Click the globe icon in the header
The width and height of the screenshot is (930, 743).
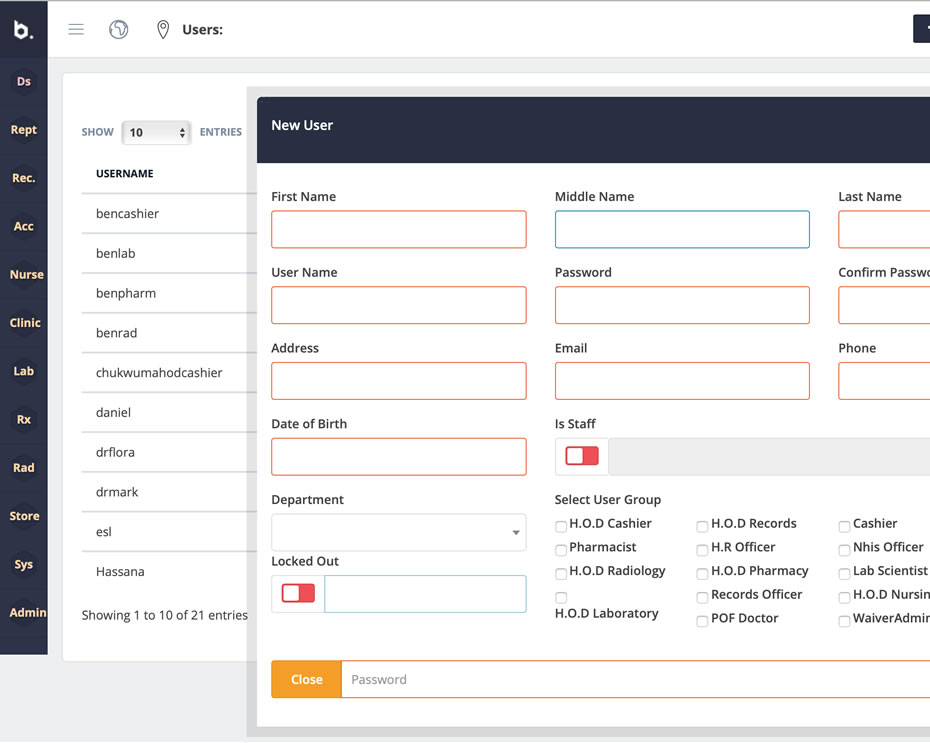click(x=119, y=29)
